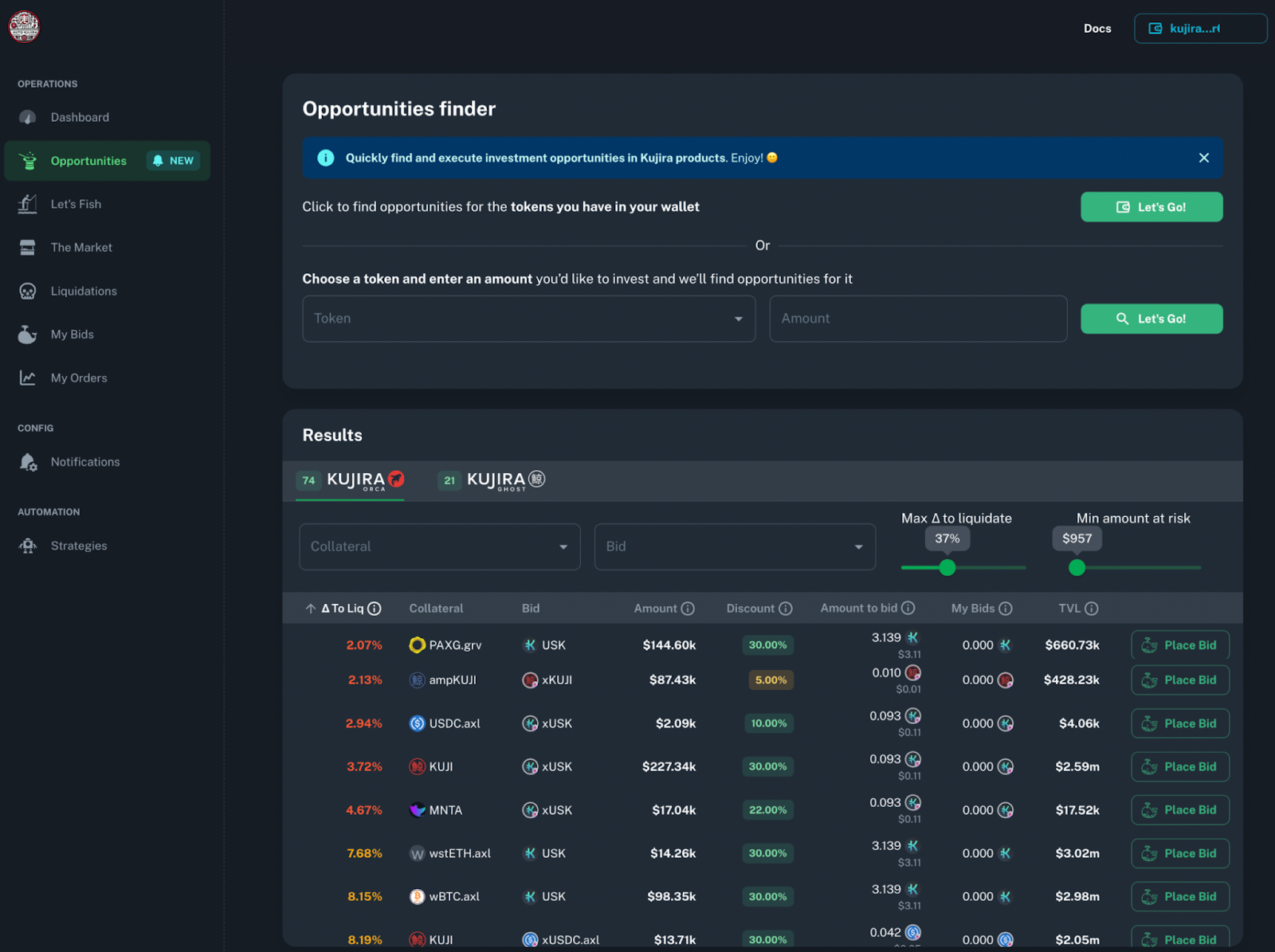Image resolution: width=1275 pixels, height=952 pixels.
Task: Click the My Bids column info icon
Action: tap(1006, 609)
